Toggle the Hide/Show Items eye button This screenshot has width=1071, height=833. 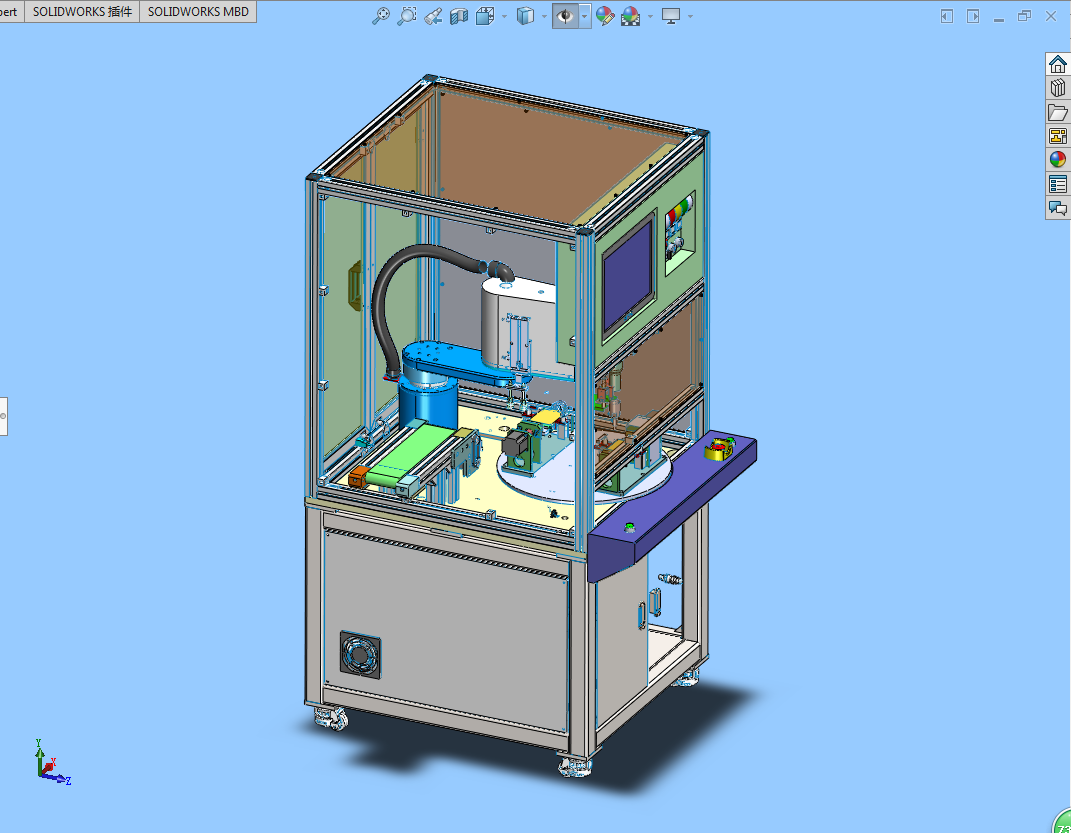tap(565, 16)
